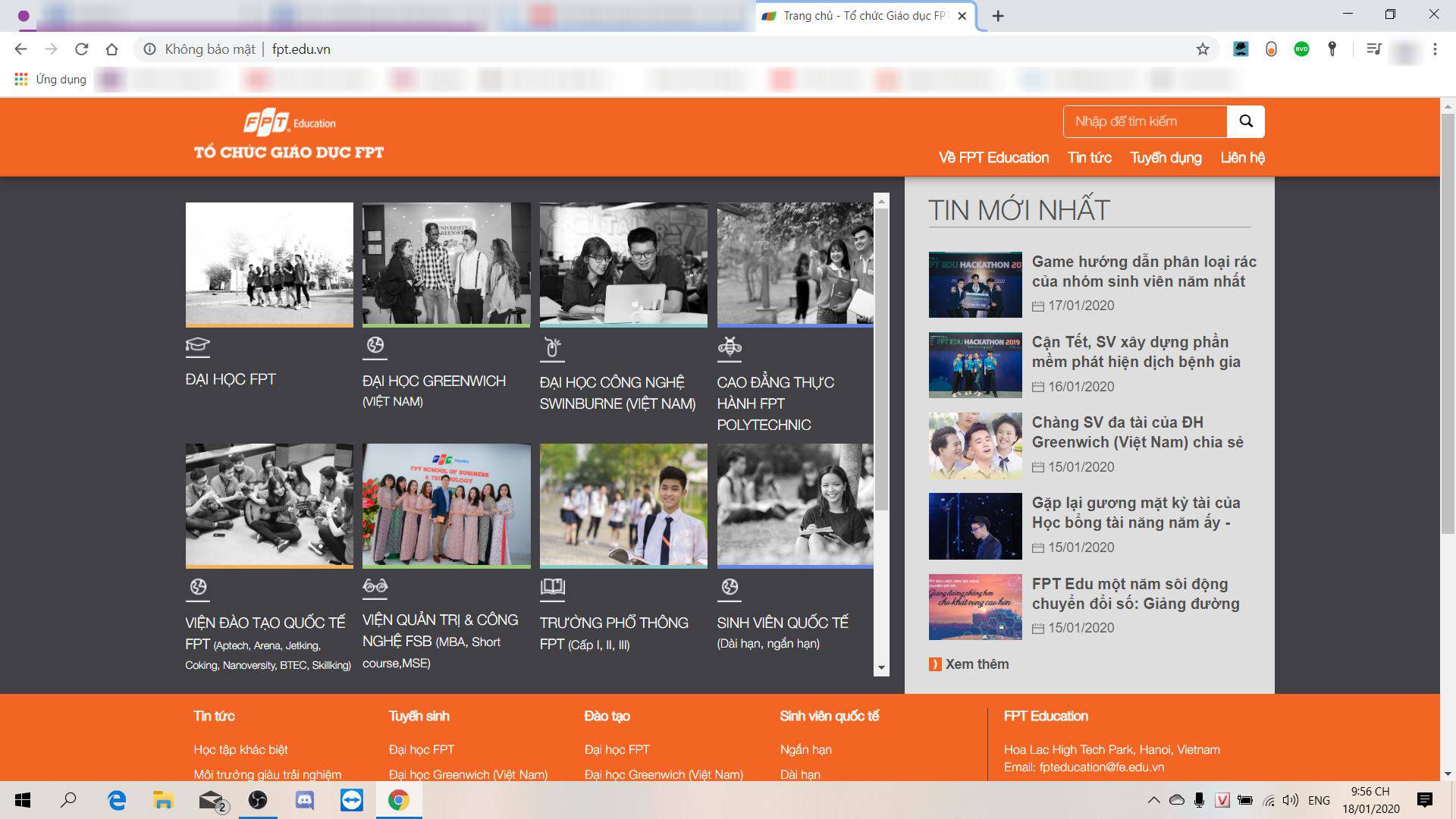Open the Chrome three-dot menu
The height and width of the screenshot is (819, 1456).
coord(1435,49)
